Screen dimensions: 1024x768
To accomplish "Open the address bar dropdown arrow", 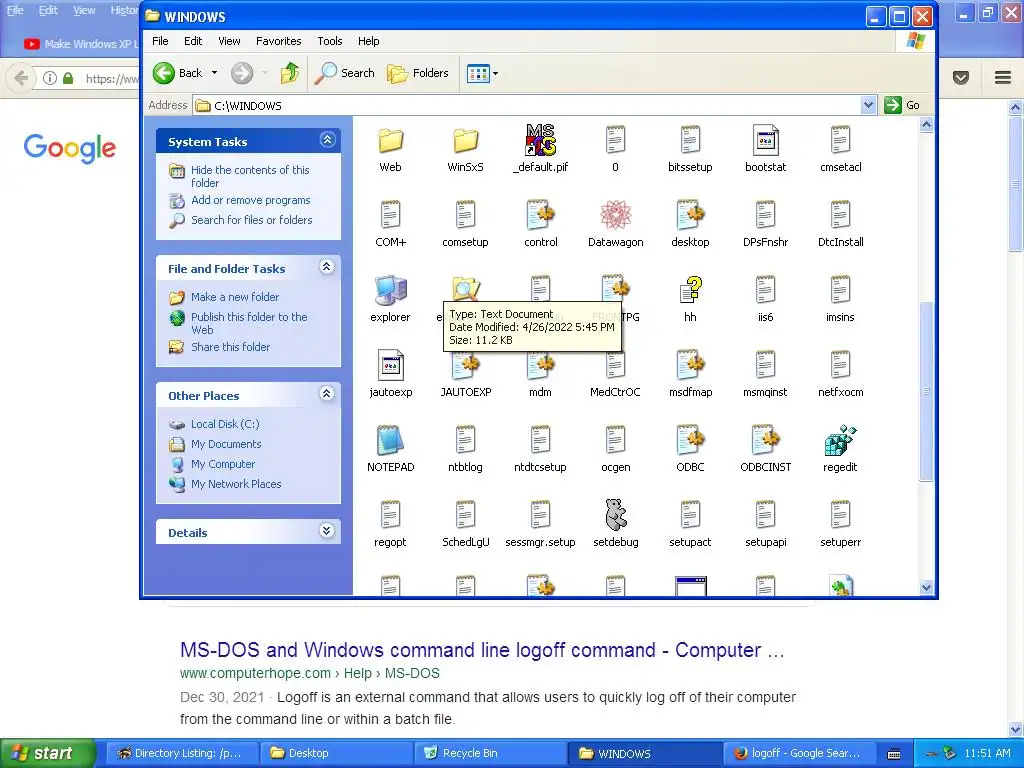I will pyautogui.click(x=868, y=105).
